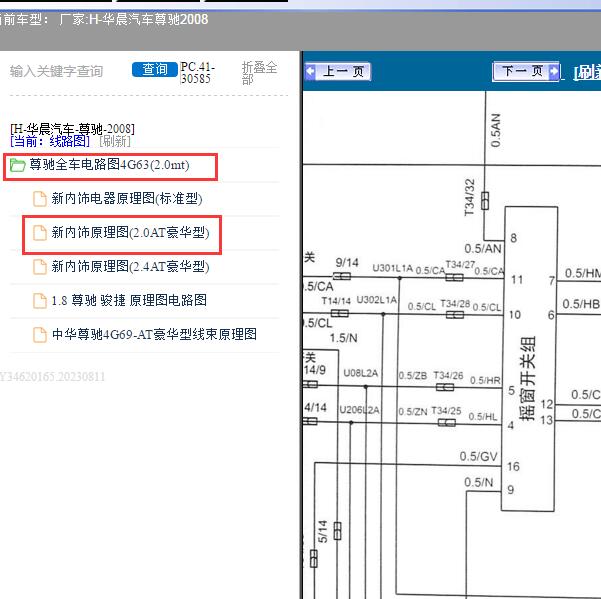Click the 9/14 connector label

(x=347, y=263)
